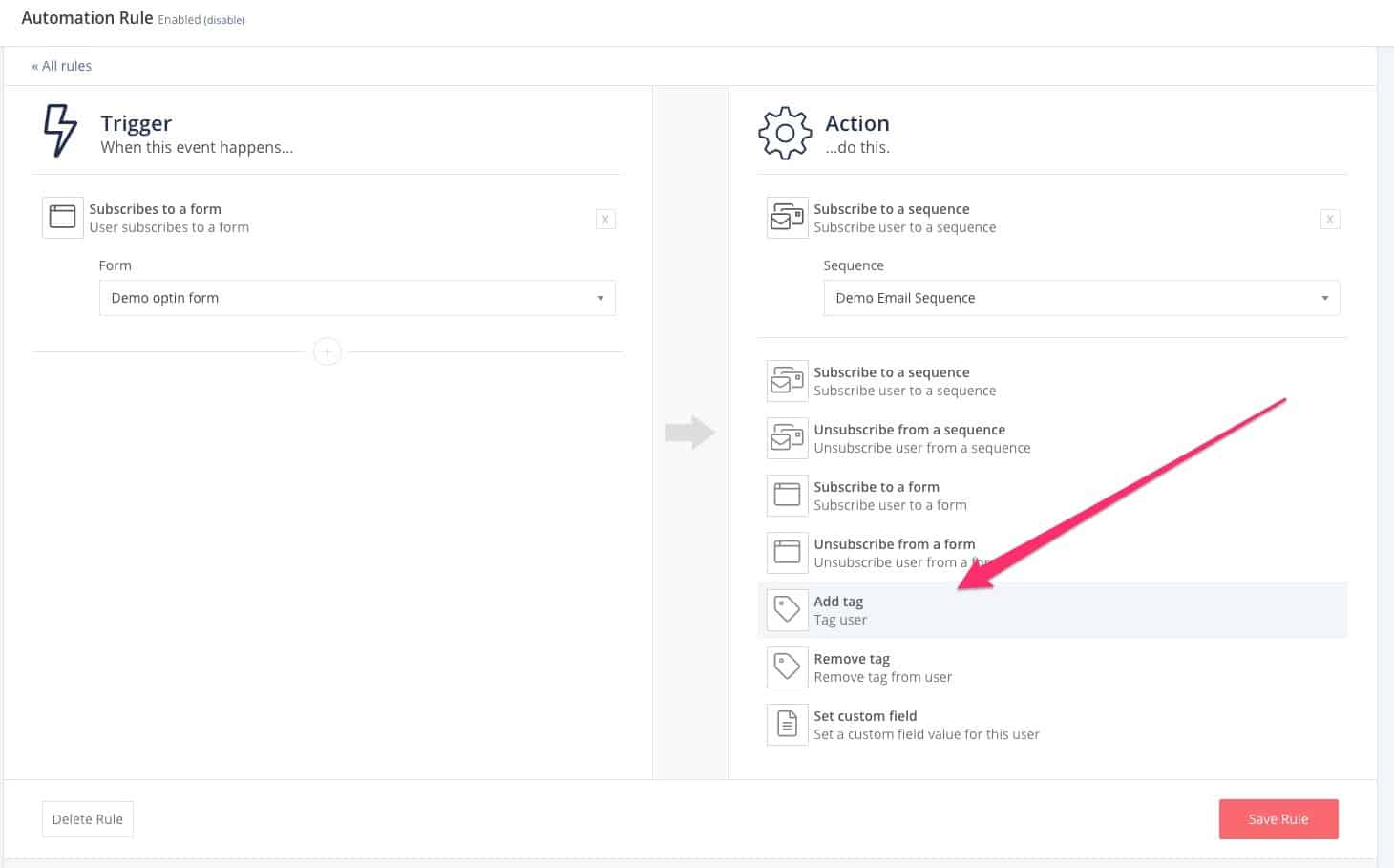Screen dimensions: 1394x868
Task: Click the gear Action icon
Action: point(784,133)
